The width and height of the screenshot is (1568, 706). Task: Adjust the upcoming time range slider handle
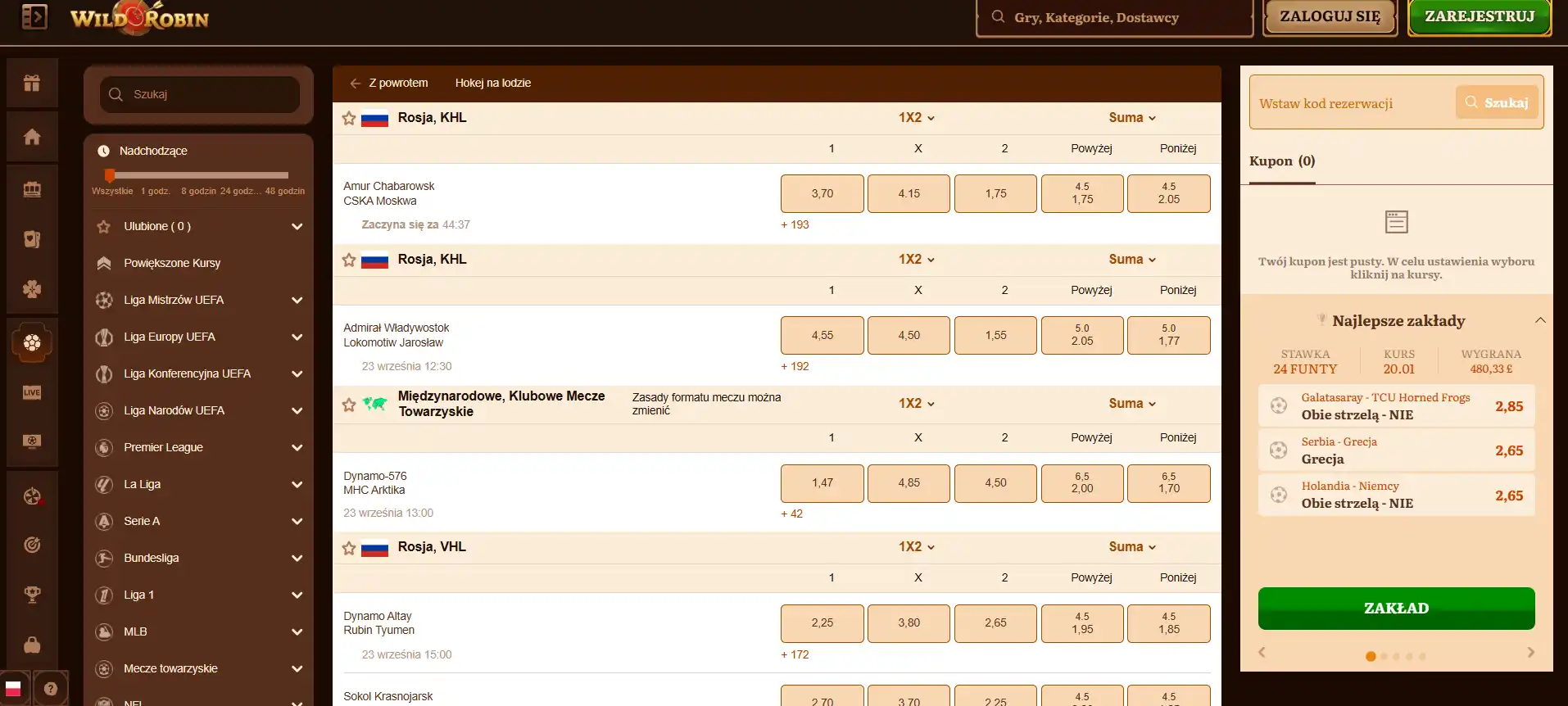click(110, 174)
